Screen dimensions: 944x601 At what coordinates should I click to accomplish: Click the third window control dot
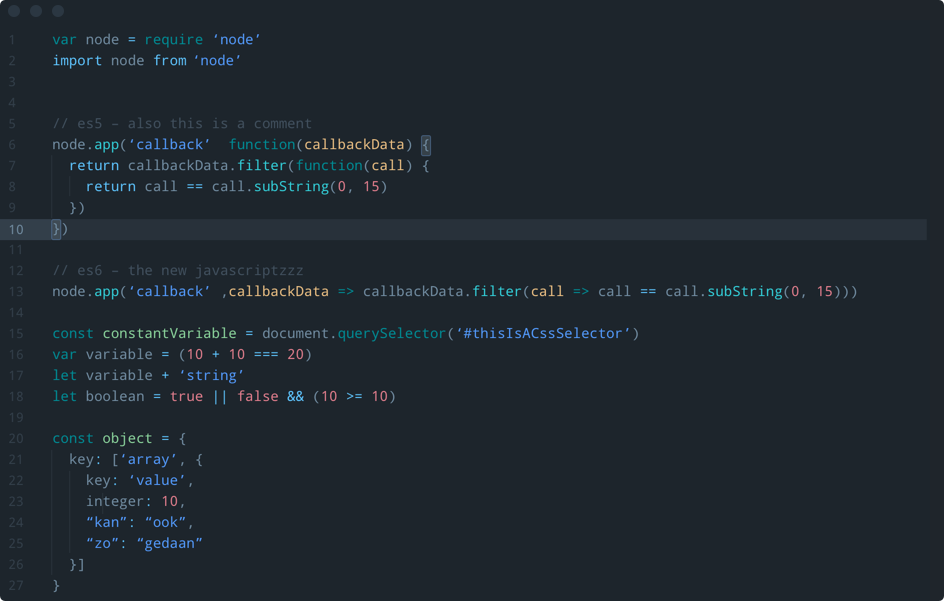tap(58, 11)
